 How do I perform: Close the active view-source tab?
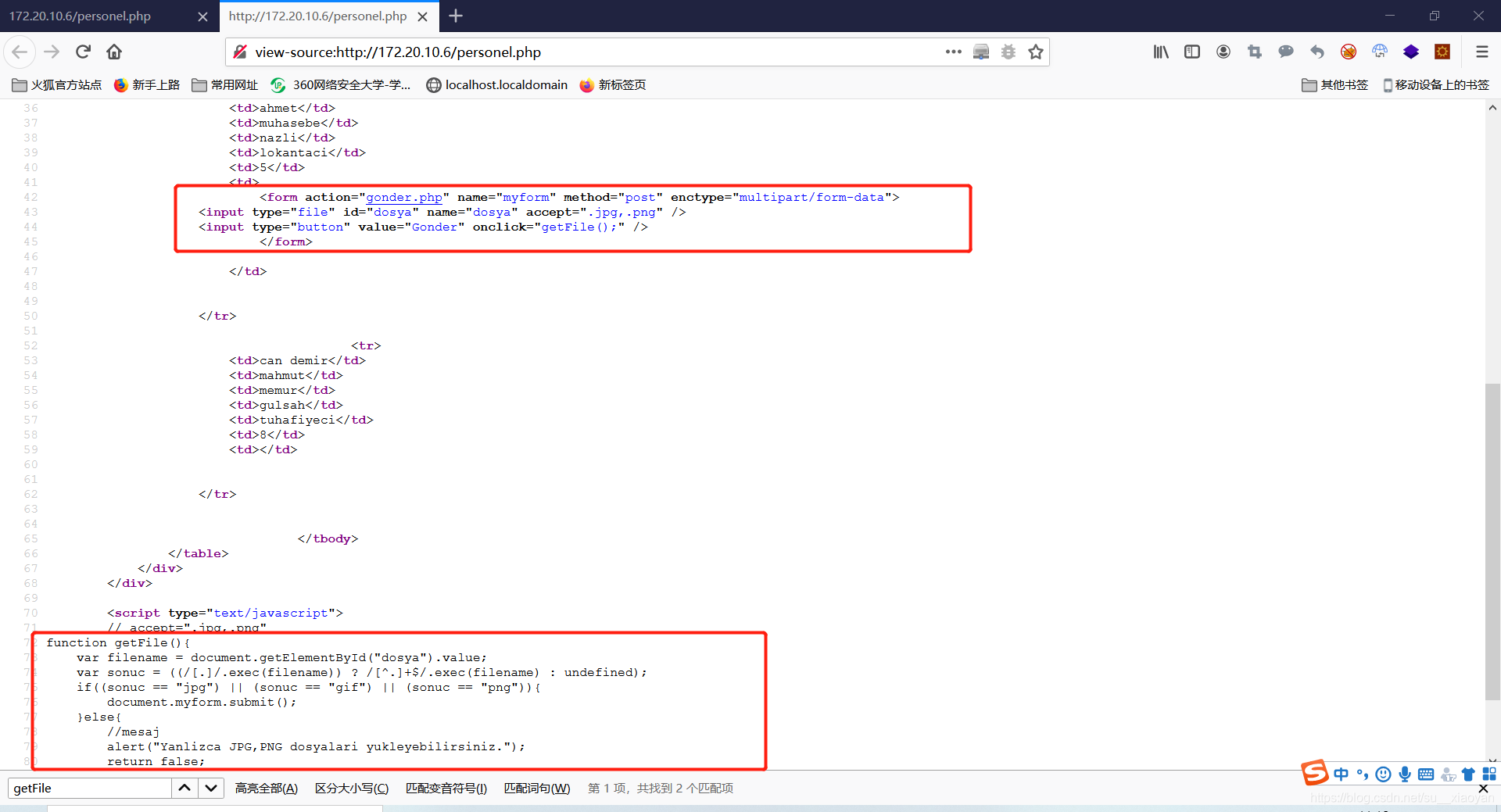pos(422,16)
